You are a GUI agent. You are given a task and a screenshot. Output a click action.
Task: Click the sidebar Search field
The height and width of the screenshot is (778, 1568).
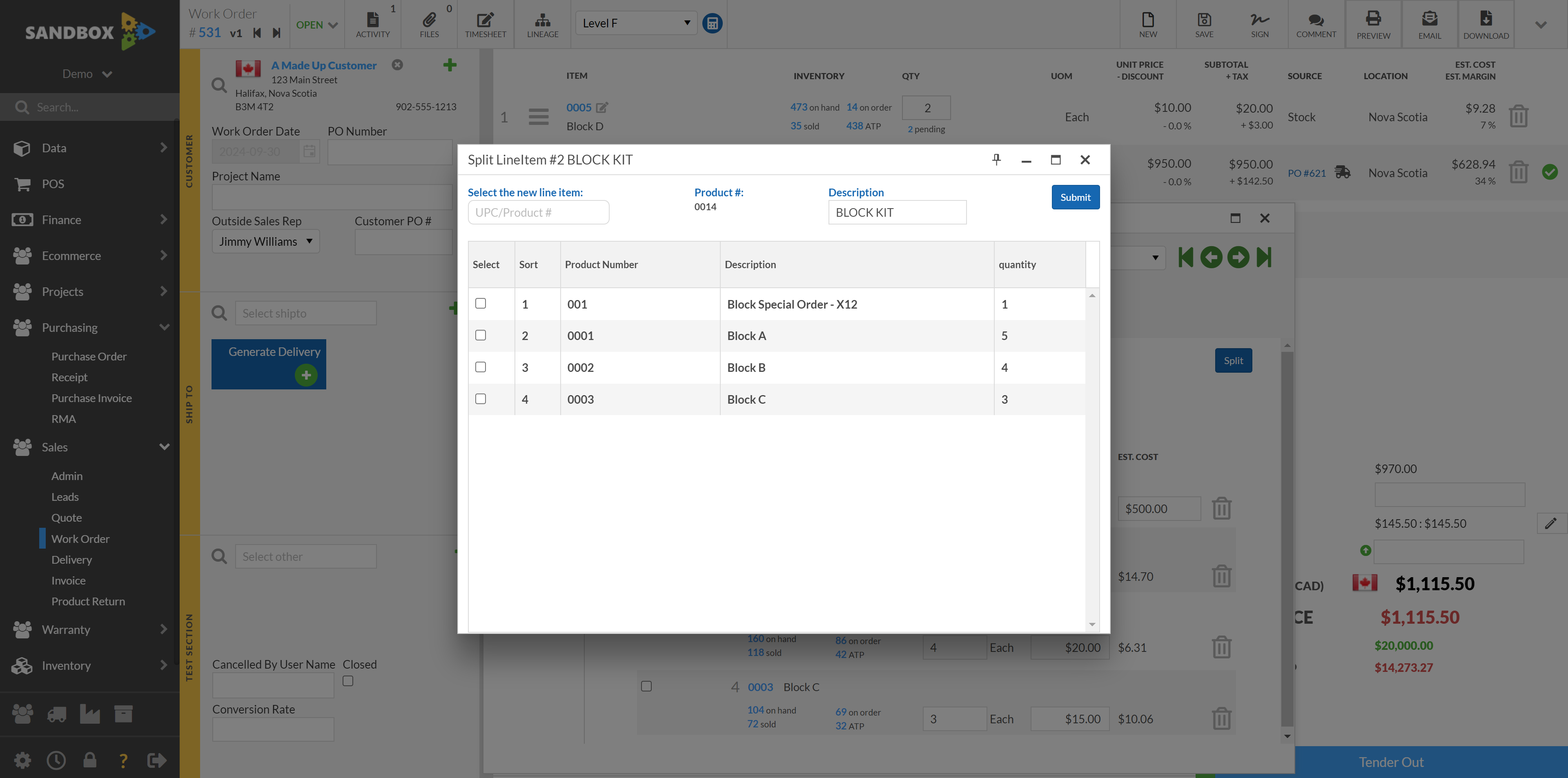click(x=89, y=107)
